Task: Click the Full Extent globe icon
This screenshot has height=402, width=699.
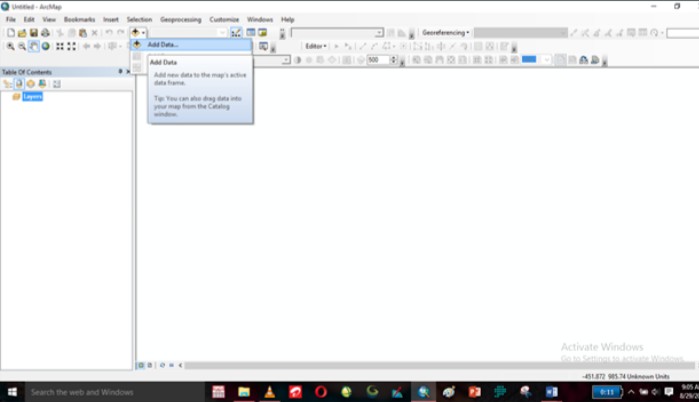Action: pos(45,46)
